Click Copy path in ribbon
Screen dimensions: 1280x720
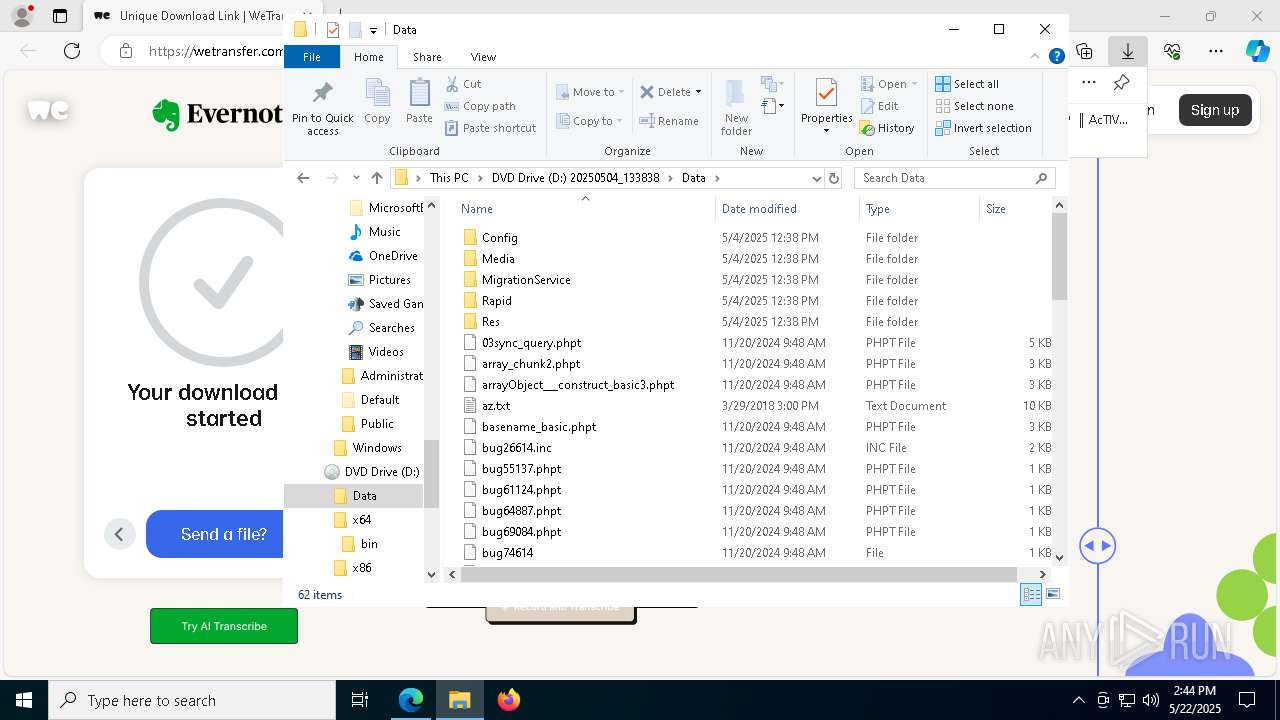pos(480,106)
